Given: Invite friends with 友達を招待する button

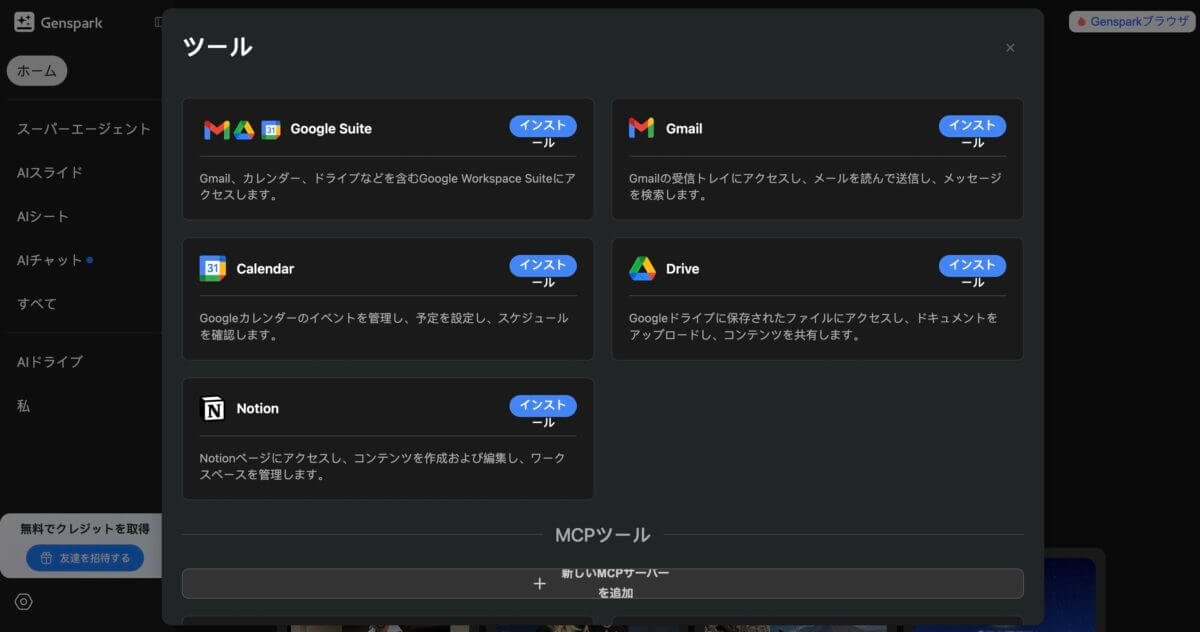Looking at the screenshot, I should (85, 558).
